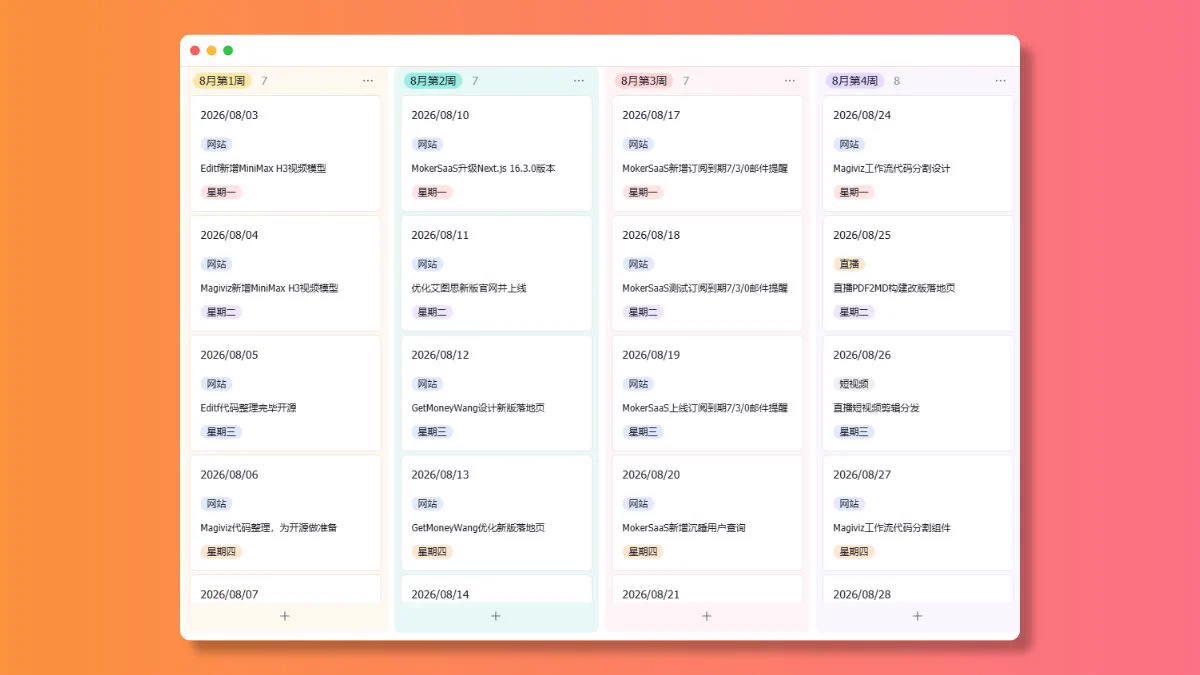Add a new card to the 8月第2周 column
Image resolution: width=1200 pixels, height=675 pixels.
496,616
